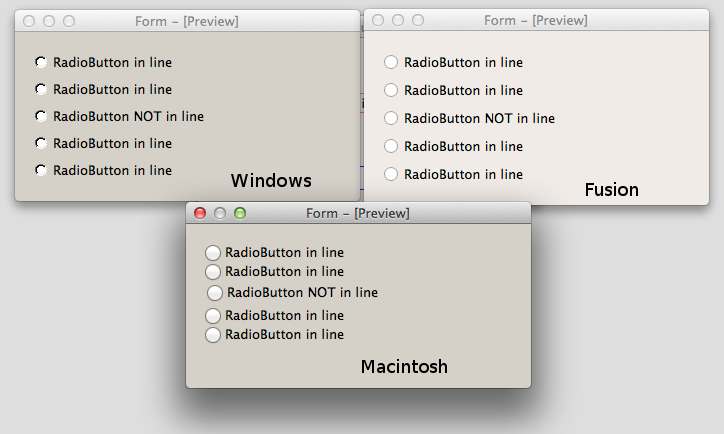Choose 'RadioButton NOT in line' in Windows form
724x434 pixels.
click(x=41, y=116)
